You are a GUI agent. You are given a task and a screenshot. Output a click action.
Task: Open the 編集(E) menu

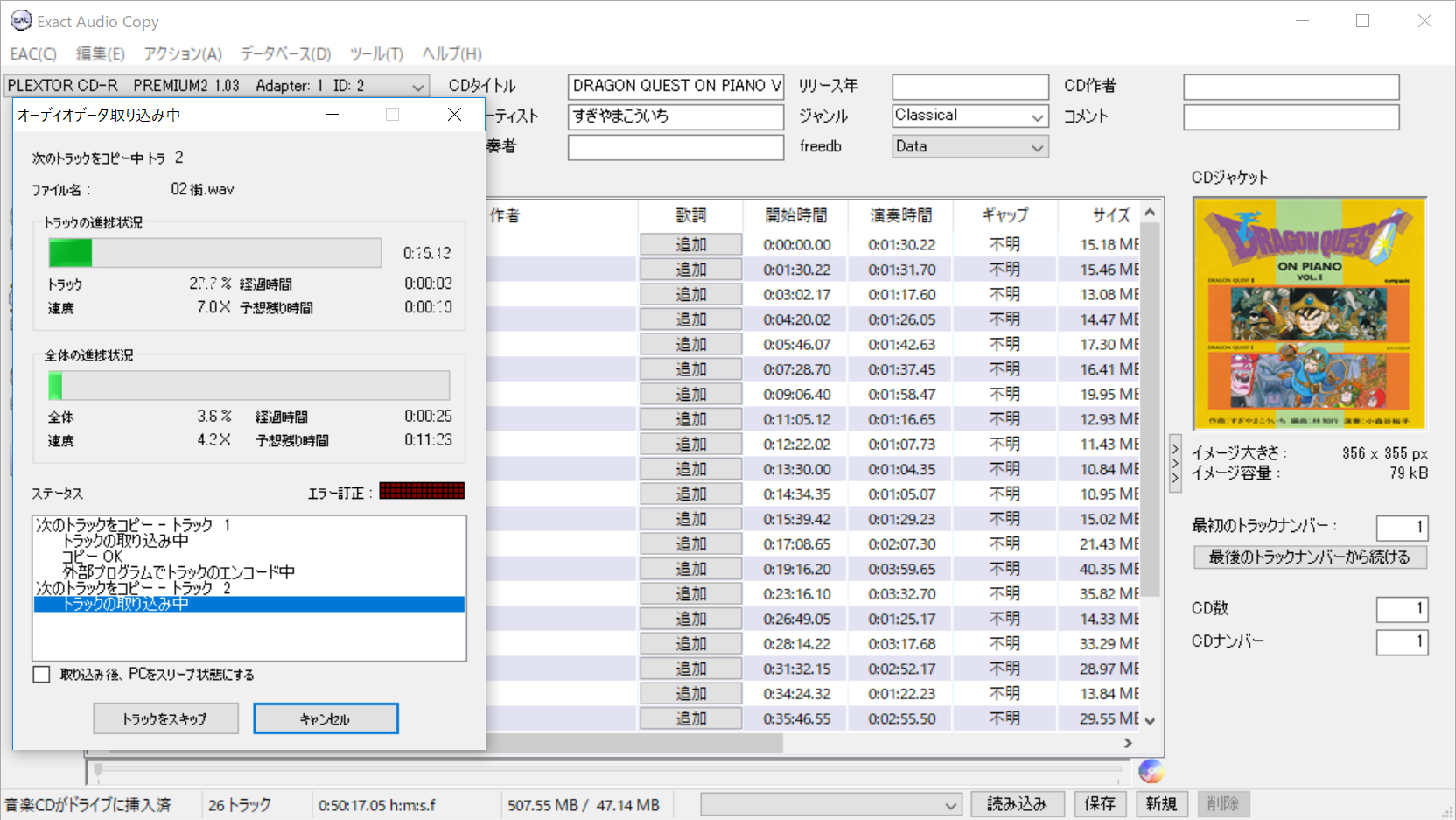coord(101,54)
